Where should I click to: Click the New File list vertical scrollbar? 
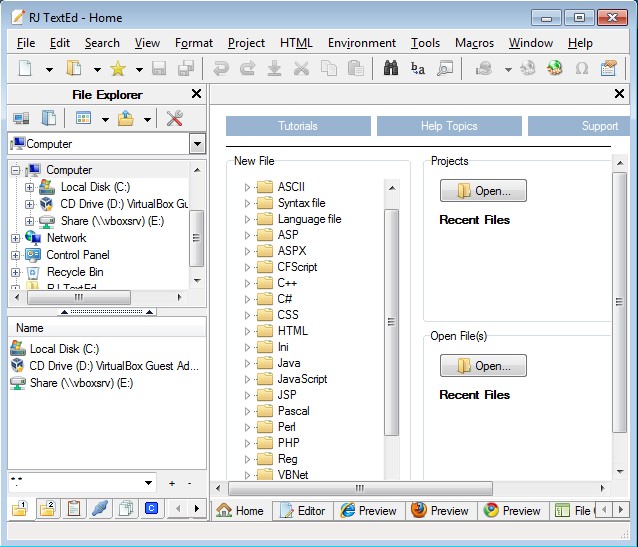click(391, 320)
